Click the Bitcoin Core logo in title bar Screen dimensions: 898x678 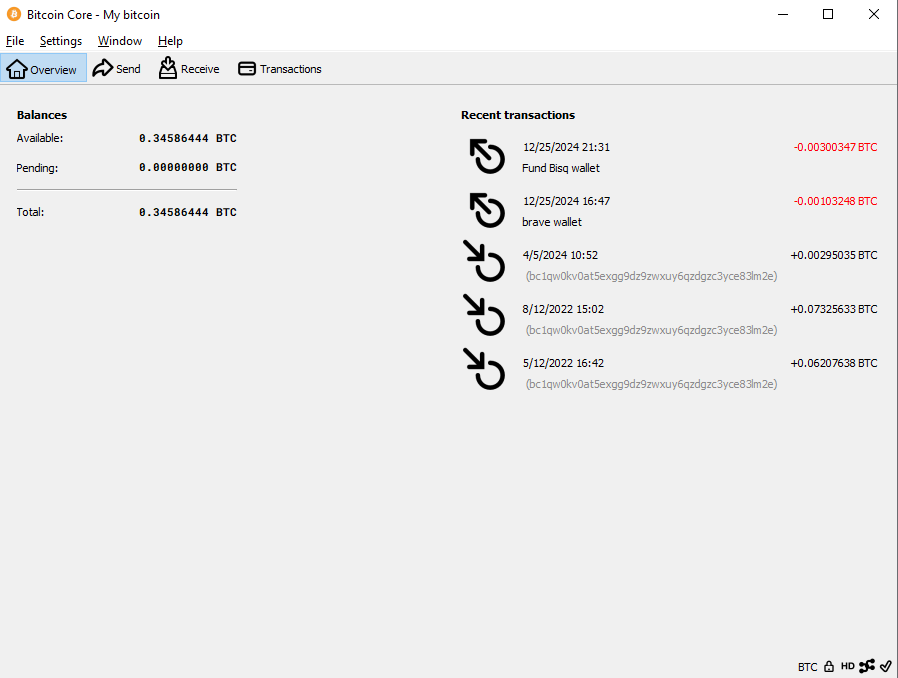(14, 14)
